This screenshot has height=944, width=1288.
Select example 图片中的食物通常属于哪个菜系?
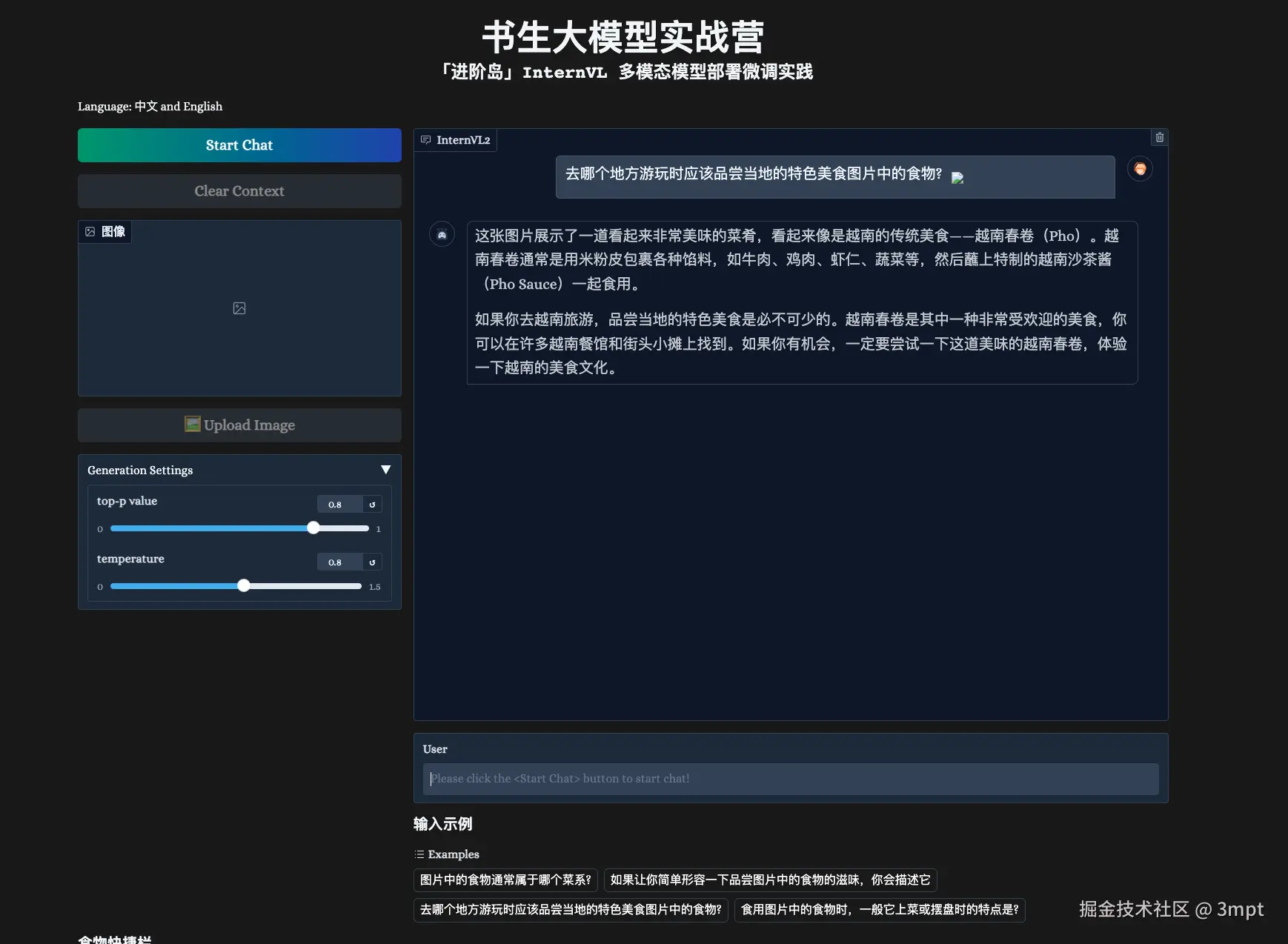point(505,880)
